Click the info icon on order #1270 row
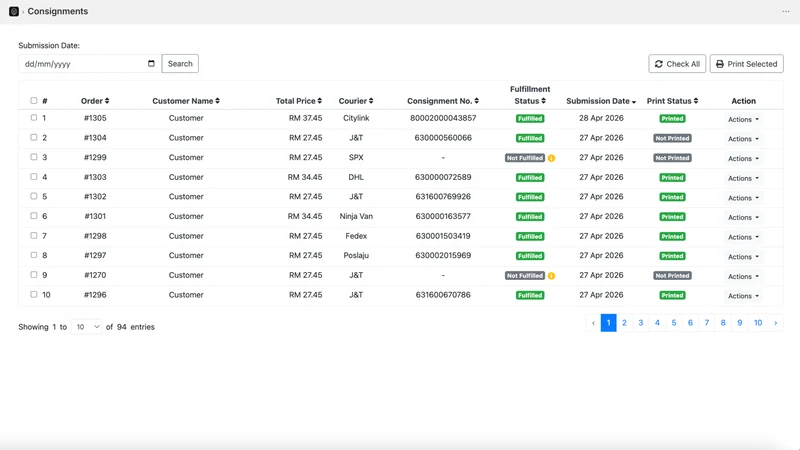 [552, 276]
